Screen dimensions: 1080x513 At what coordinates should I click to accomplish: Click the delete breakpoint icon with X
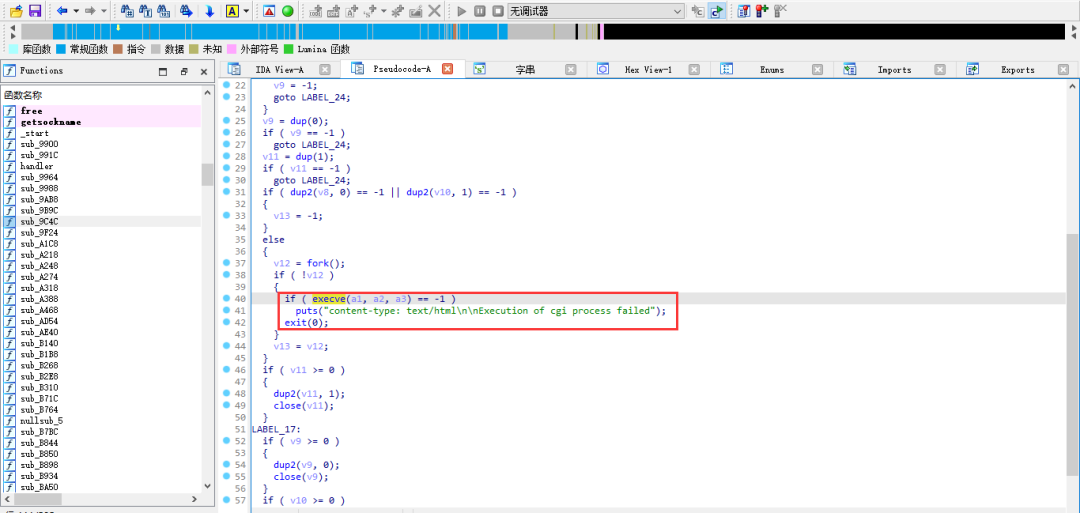click(780, 10)
